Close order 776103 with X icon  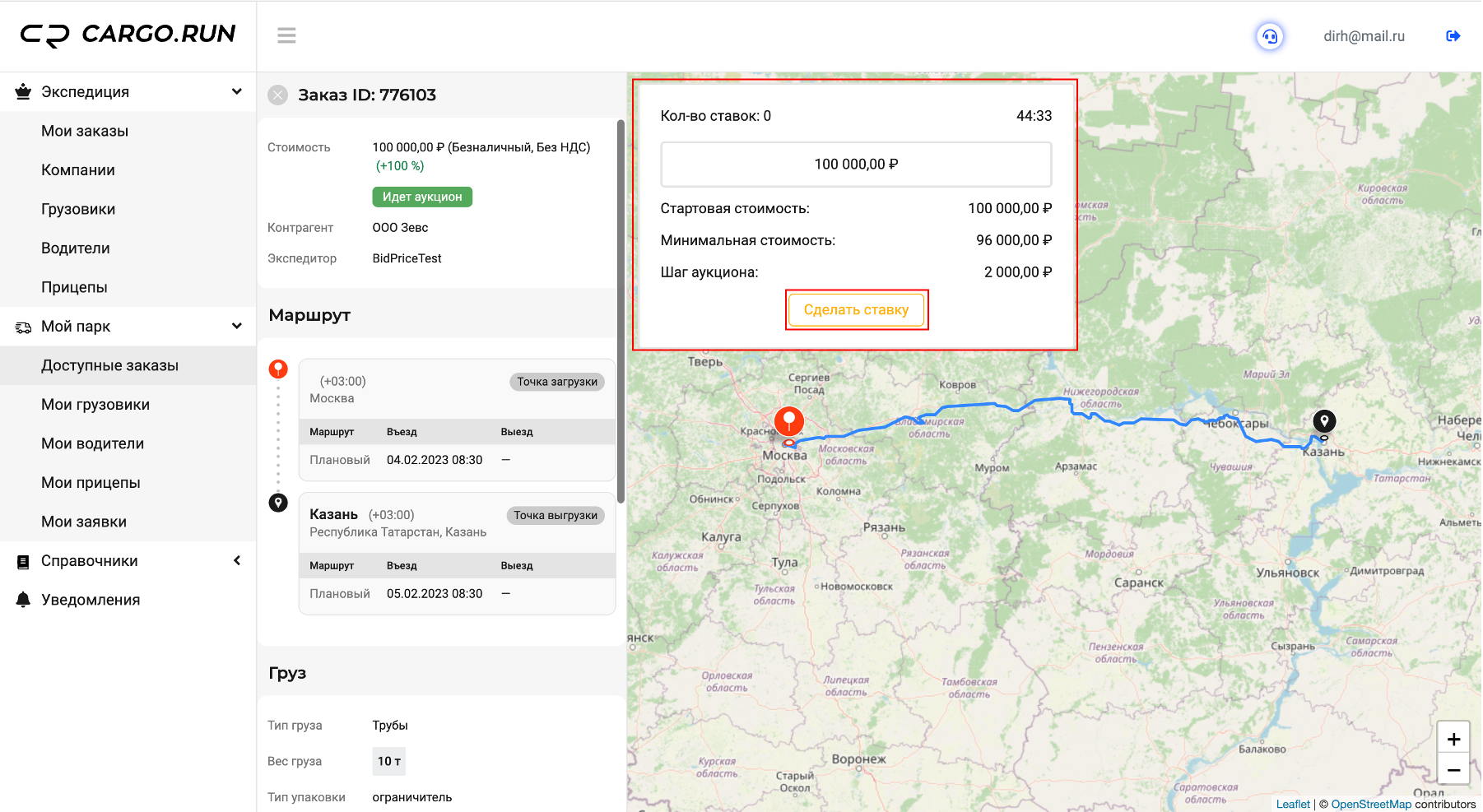click(278, 95)
